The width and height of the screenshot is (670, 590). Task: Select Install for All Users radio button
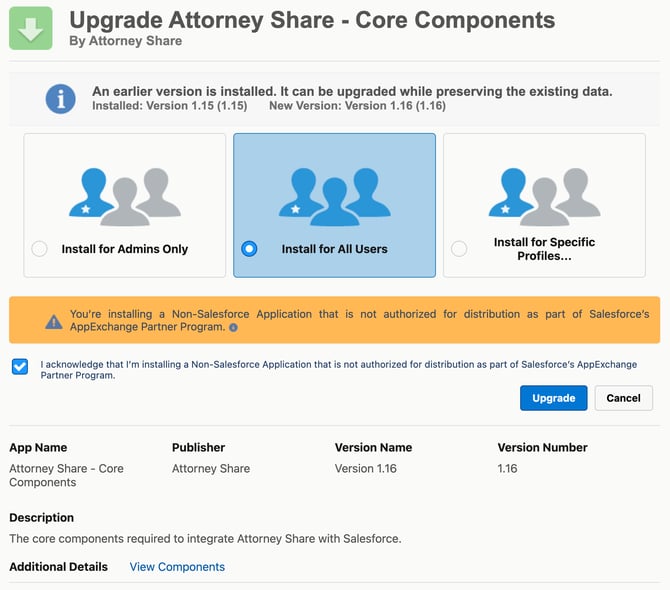coord(249,249)
